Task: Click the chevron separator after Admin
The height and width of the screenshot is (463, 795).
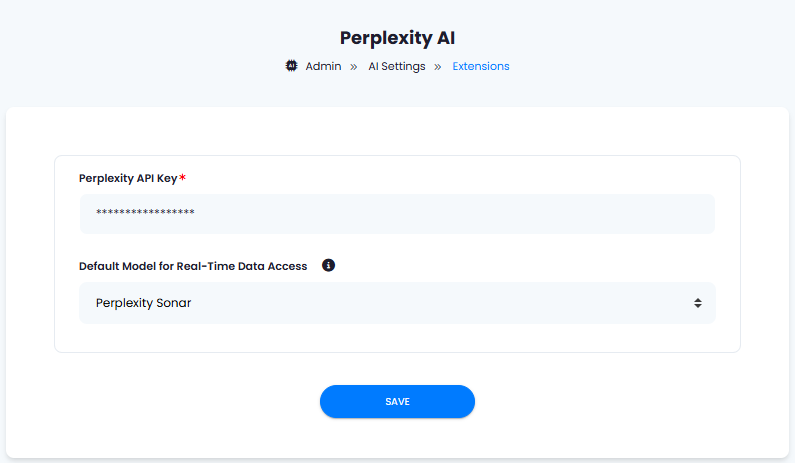Action: pyautogui.click(x=353, y=67)
